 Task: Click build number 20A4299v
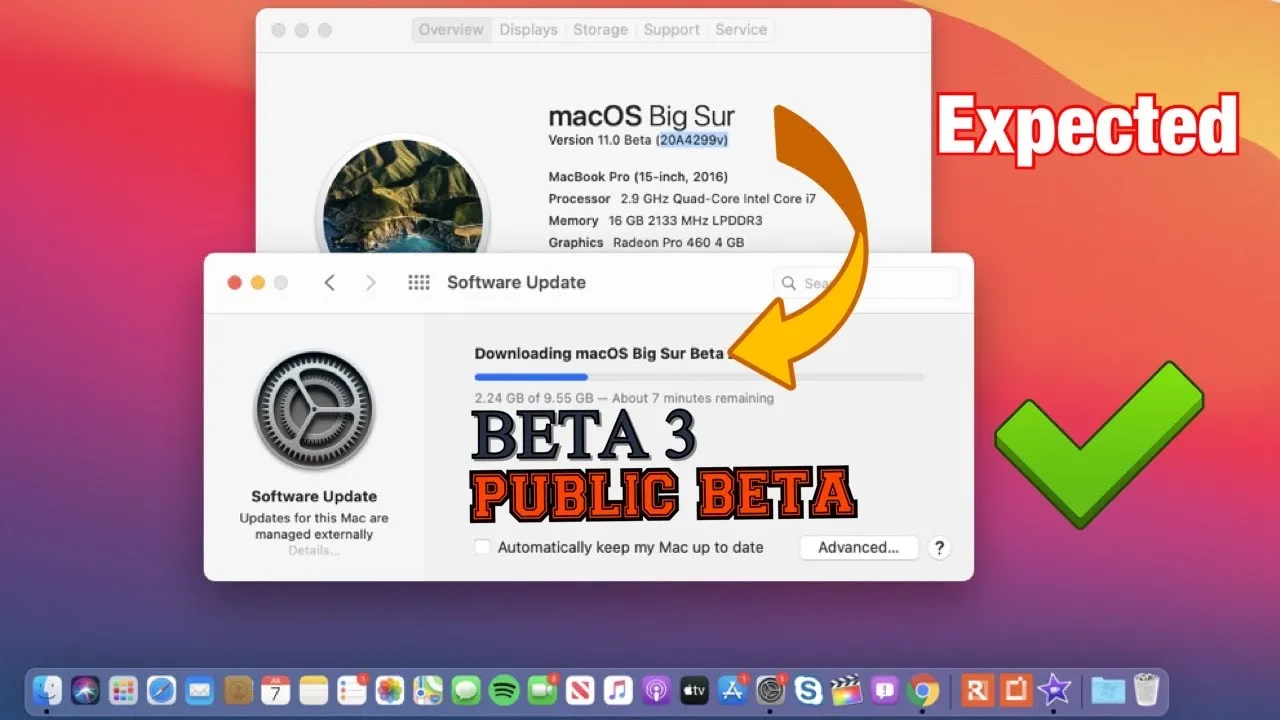coord(692,141)
